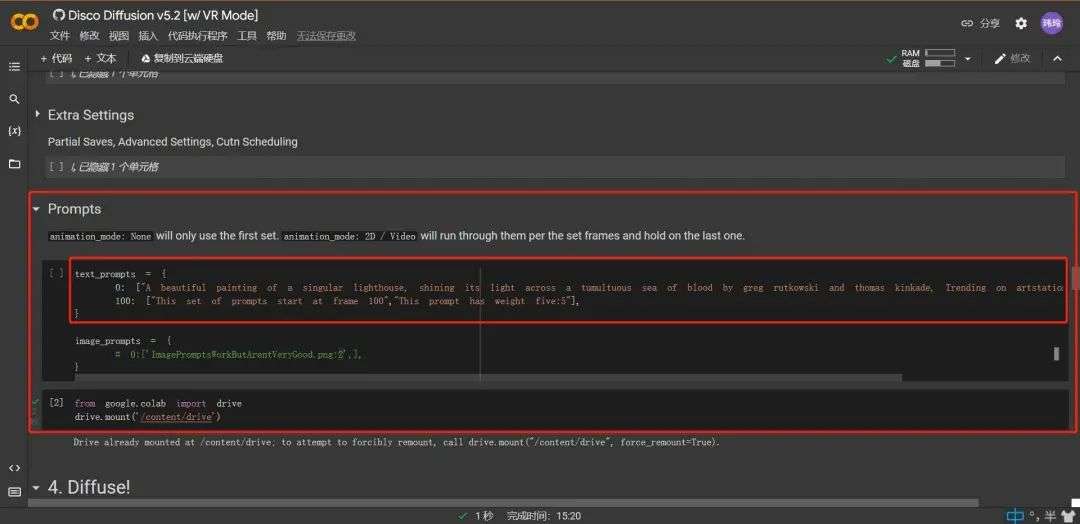
Task: Open the 文件 menu
Action: click(x=59, y=36)
